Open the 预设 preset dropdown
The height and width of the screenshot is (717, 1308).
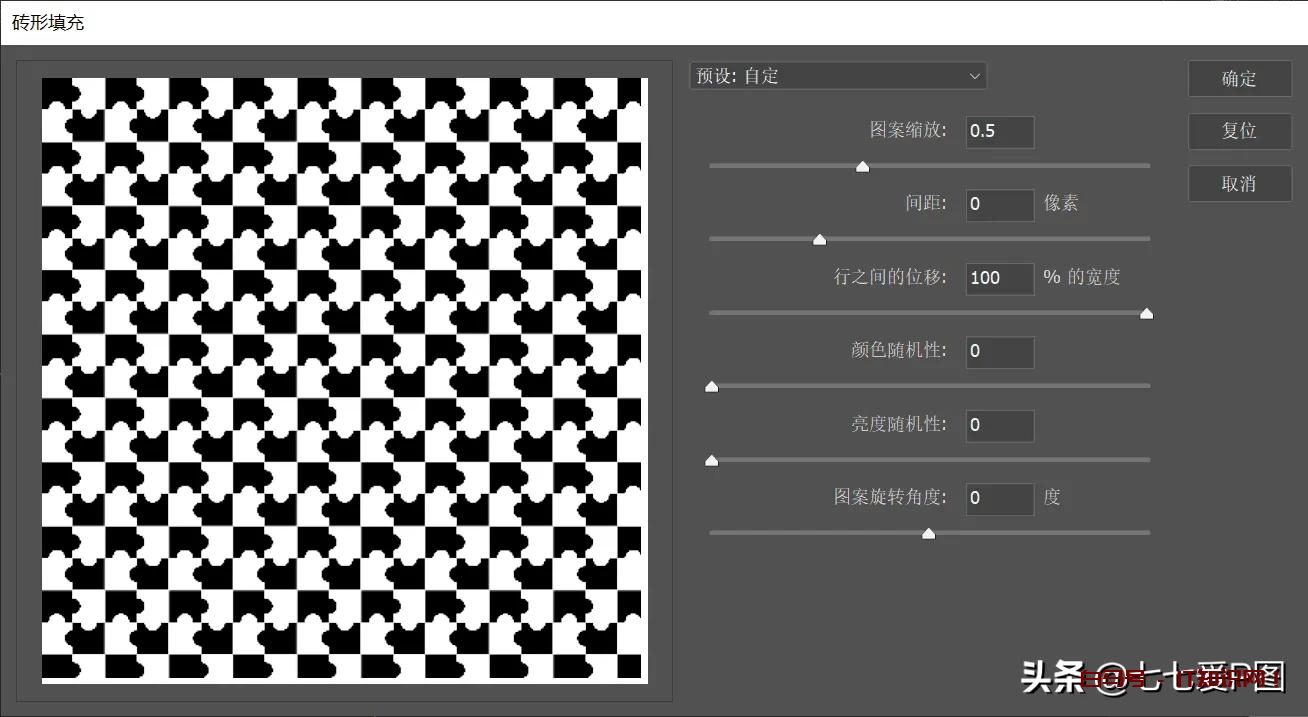click(x=837, y=76)
